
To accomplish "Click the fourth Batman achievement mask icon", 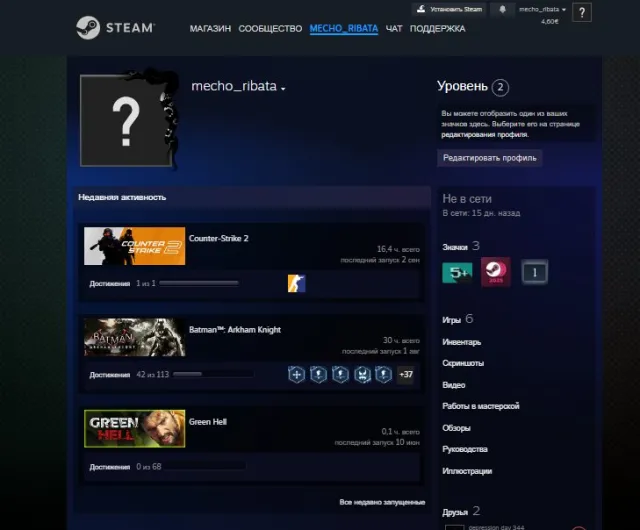I will click(362, 374).
